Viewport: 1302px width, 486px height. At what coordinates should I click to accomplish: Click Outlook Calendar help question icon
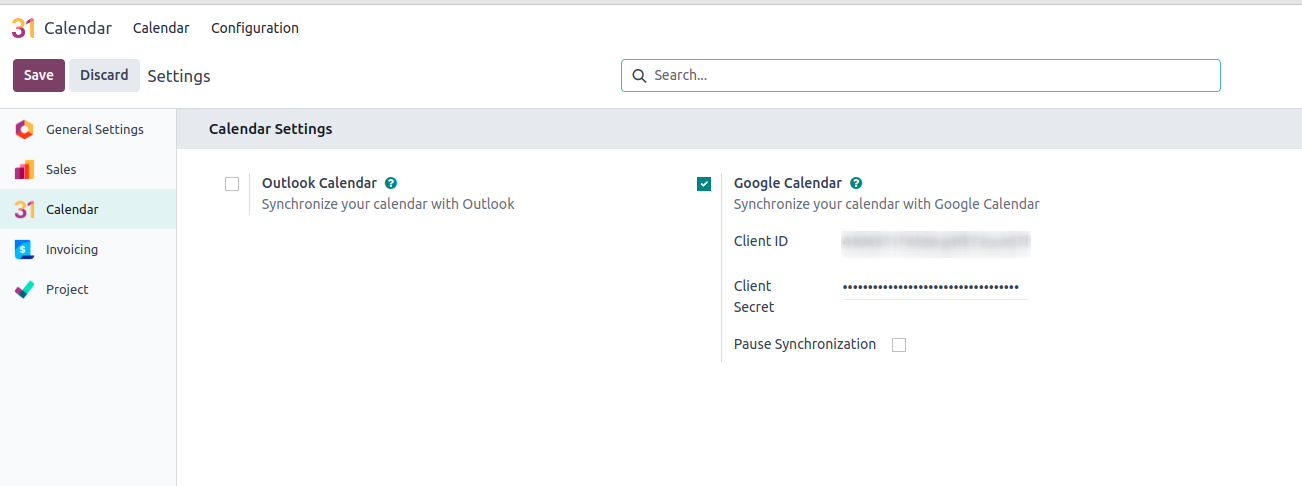(x=391, y=184)
